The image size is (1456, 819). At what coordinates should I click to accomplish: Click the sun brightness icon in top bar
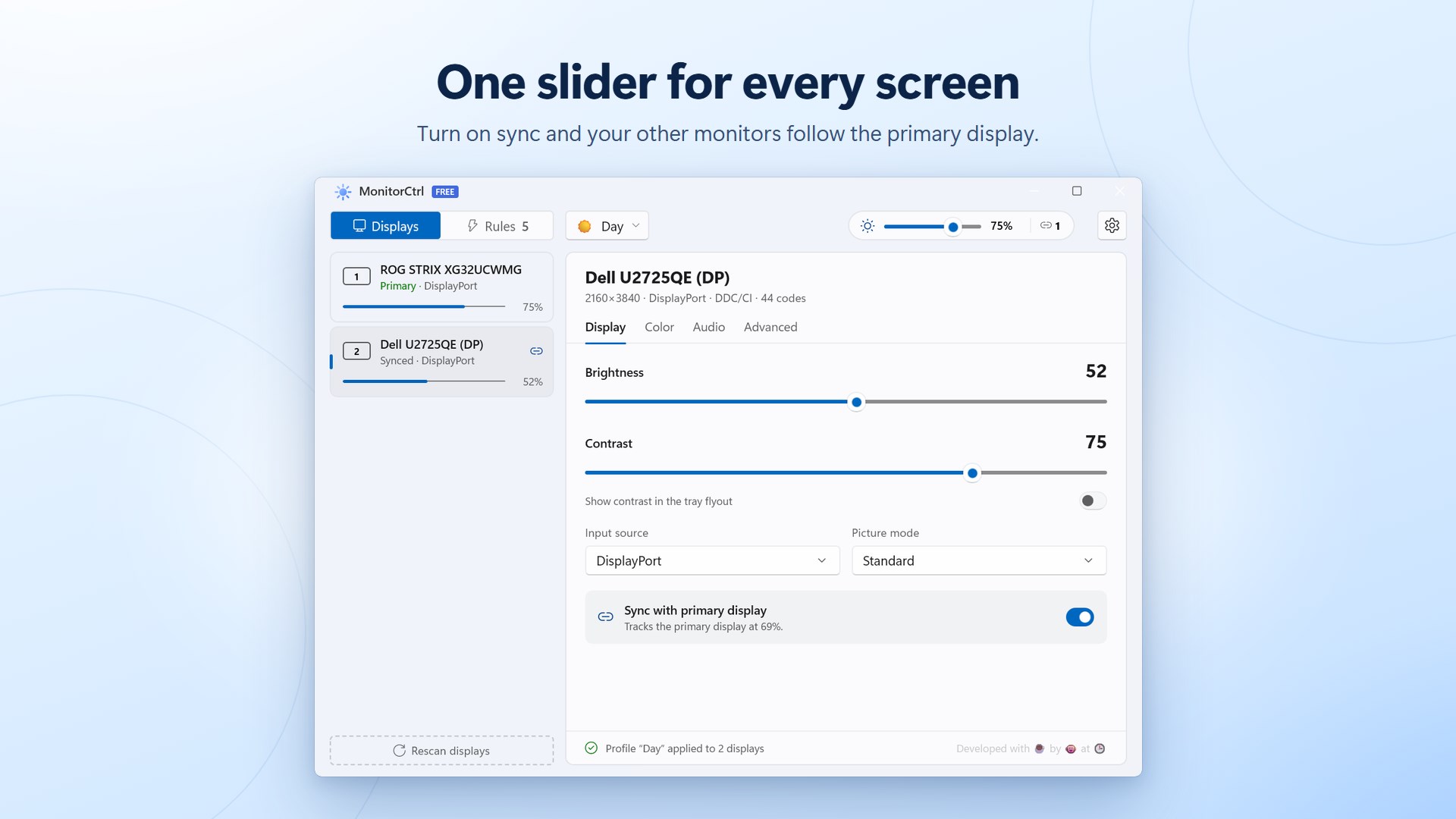tap(868, 226)
